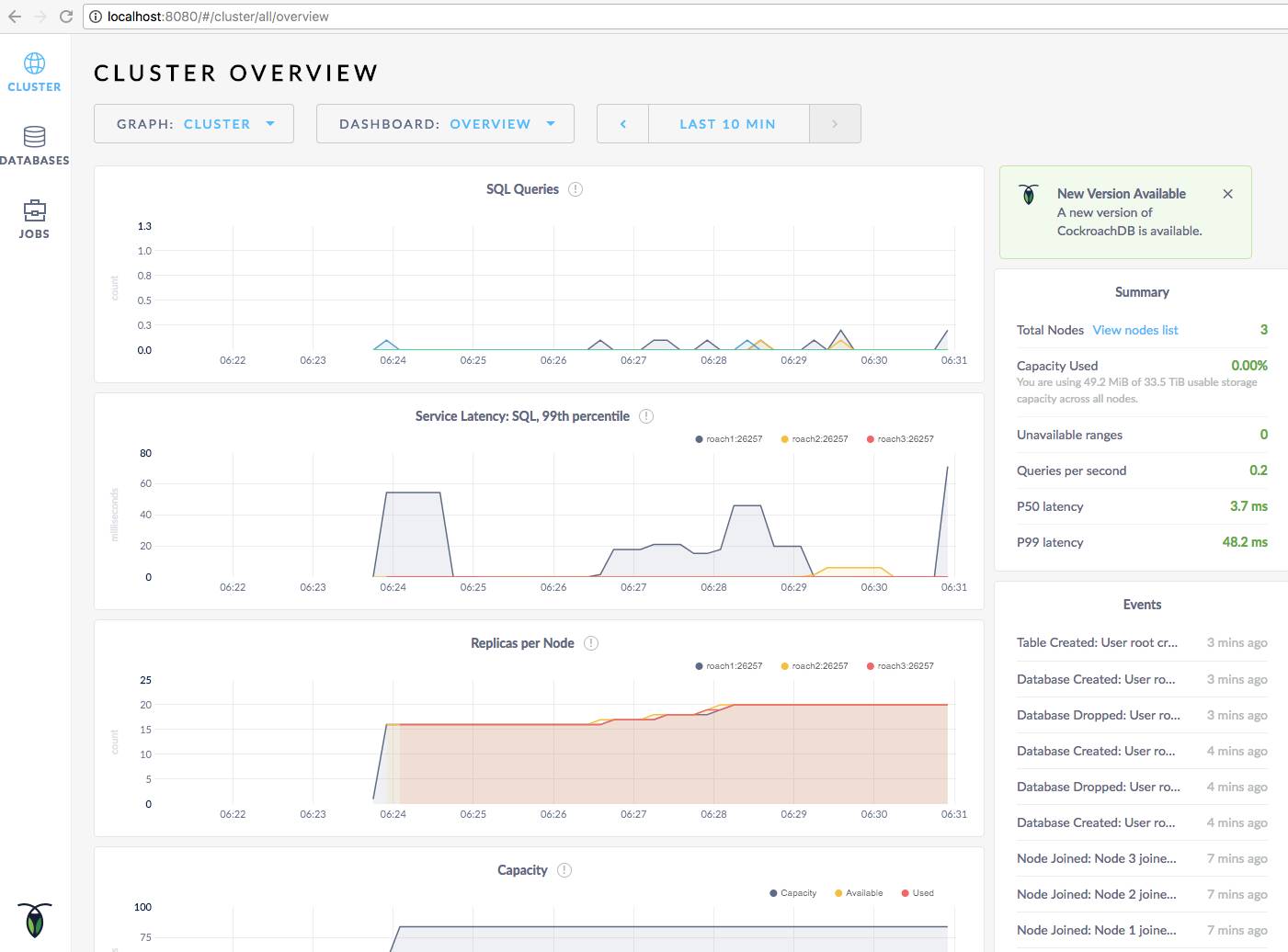Click roach2:26257 legend in Replicas per Node chart

point(815,666)
